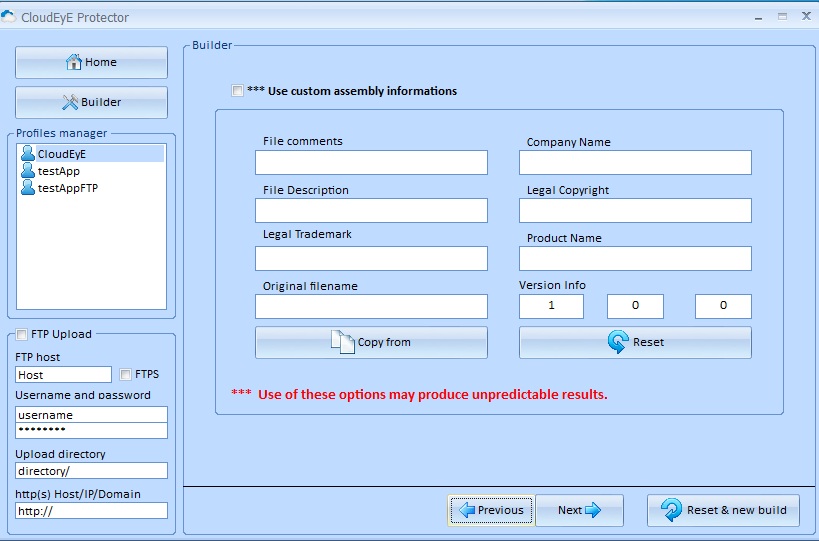Enable the FTPS checkbox

125,374
